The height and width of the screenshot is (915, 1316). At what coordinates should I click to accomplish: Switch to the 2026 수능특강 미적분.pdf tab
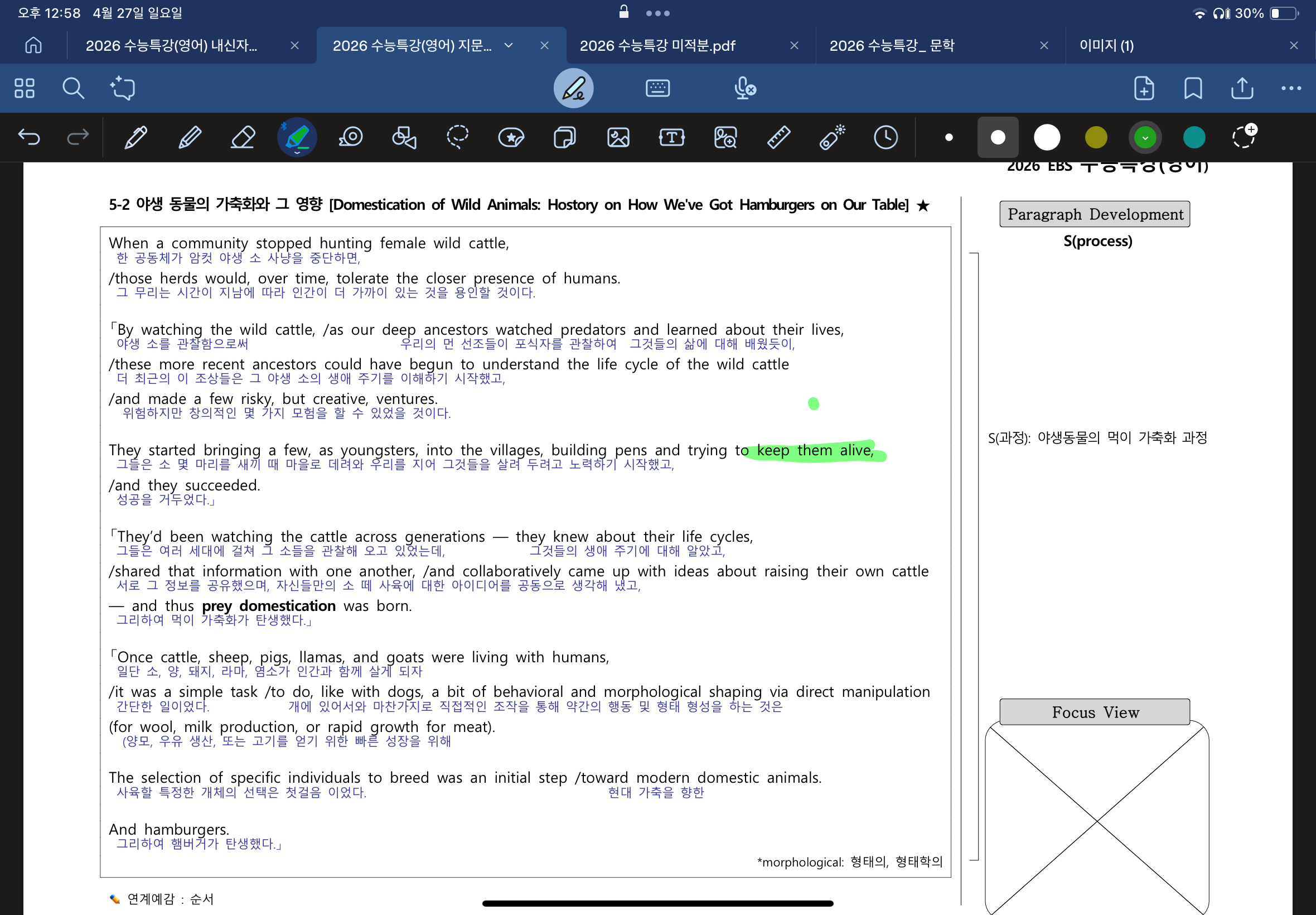(x=657, y=45)
